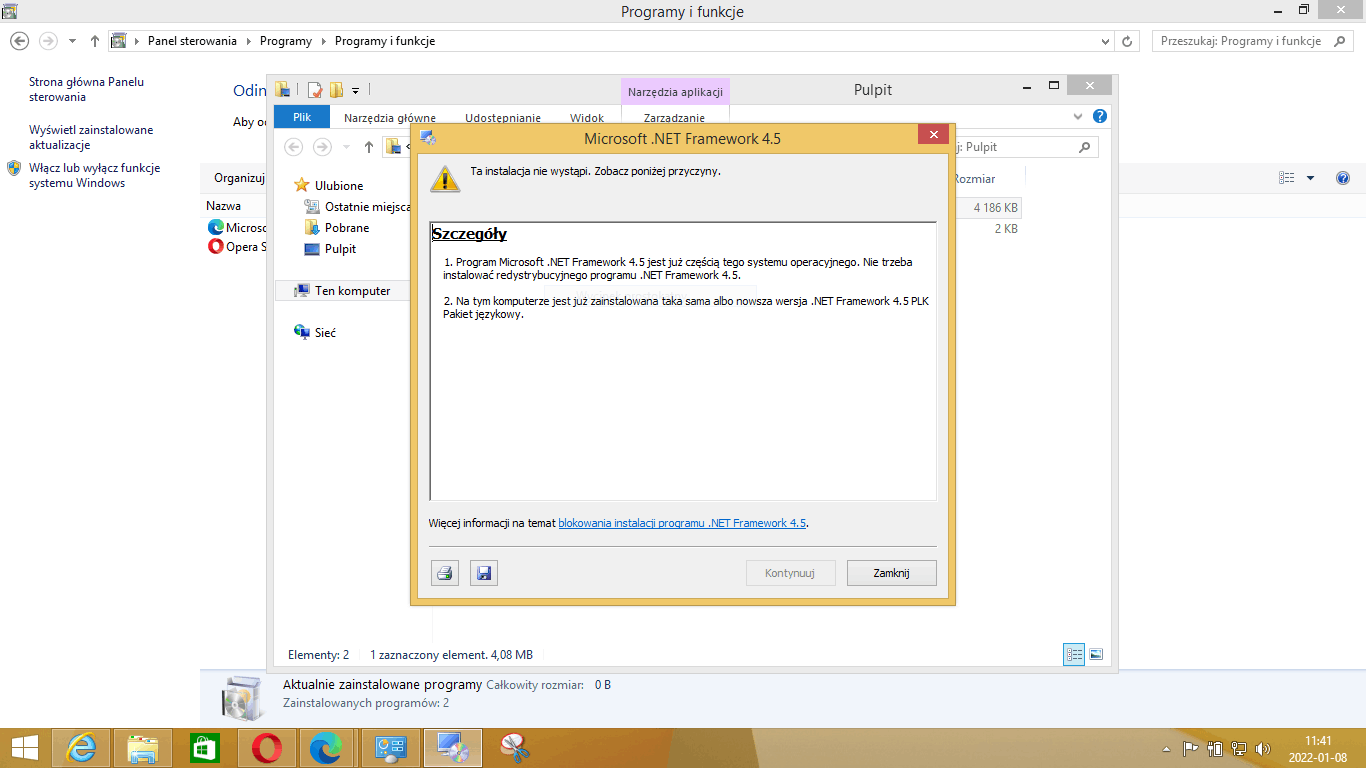Switch Explorer to details view
Image resolution: width=1366 pixels, height=768 pixels.
pos(1075,655)
